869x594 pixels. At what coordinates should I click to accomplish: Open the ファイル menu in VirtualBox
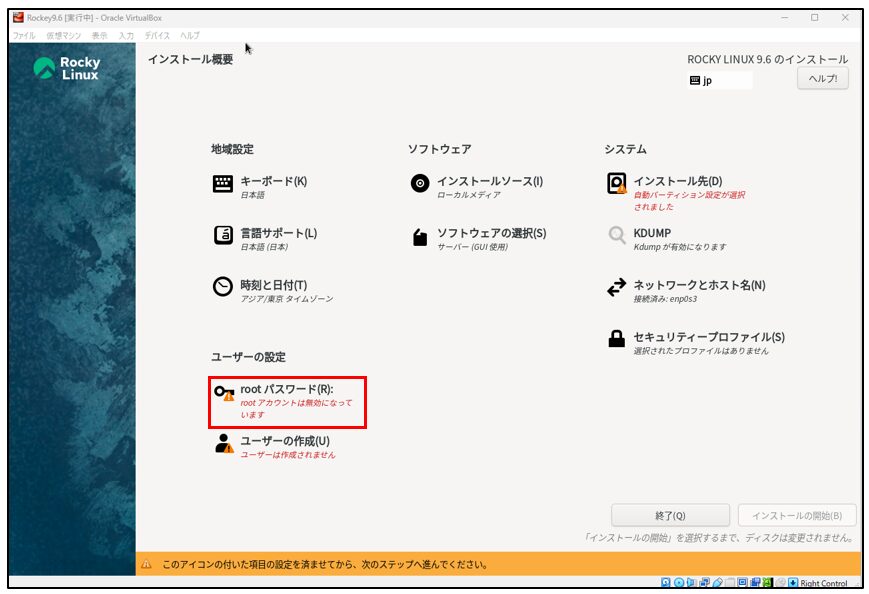(x=23, y=35)
